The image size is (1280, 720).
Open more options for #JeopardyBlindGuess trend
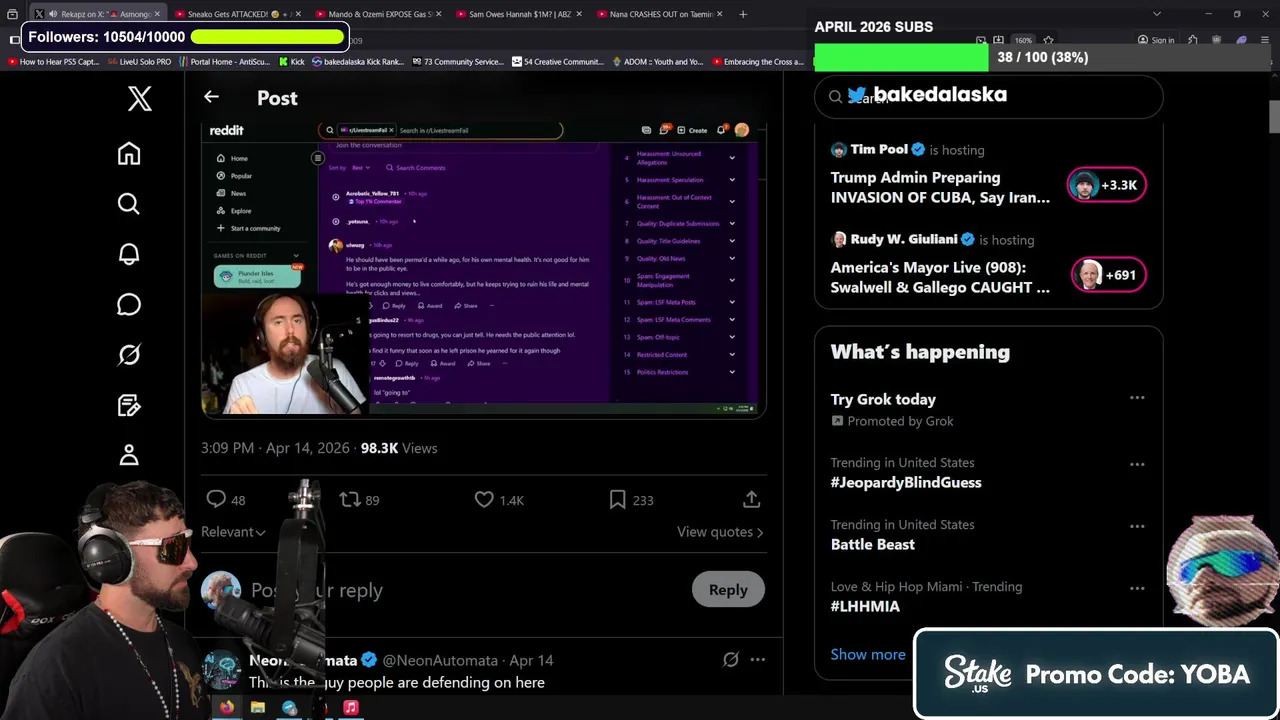[1137, 464]
